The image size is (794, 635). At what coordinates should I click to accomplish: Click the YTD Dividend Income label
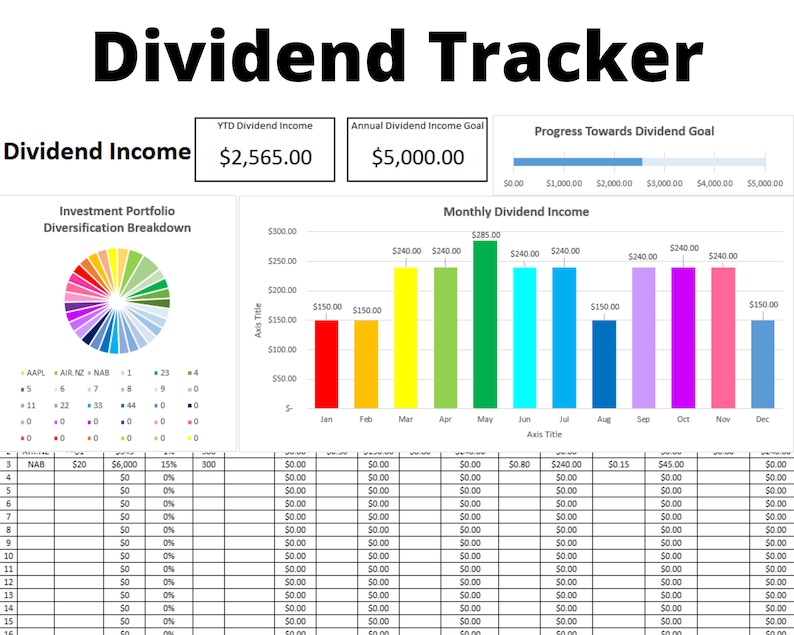pos(265,126)
